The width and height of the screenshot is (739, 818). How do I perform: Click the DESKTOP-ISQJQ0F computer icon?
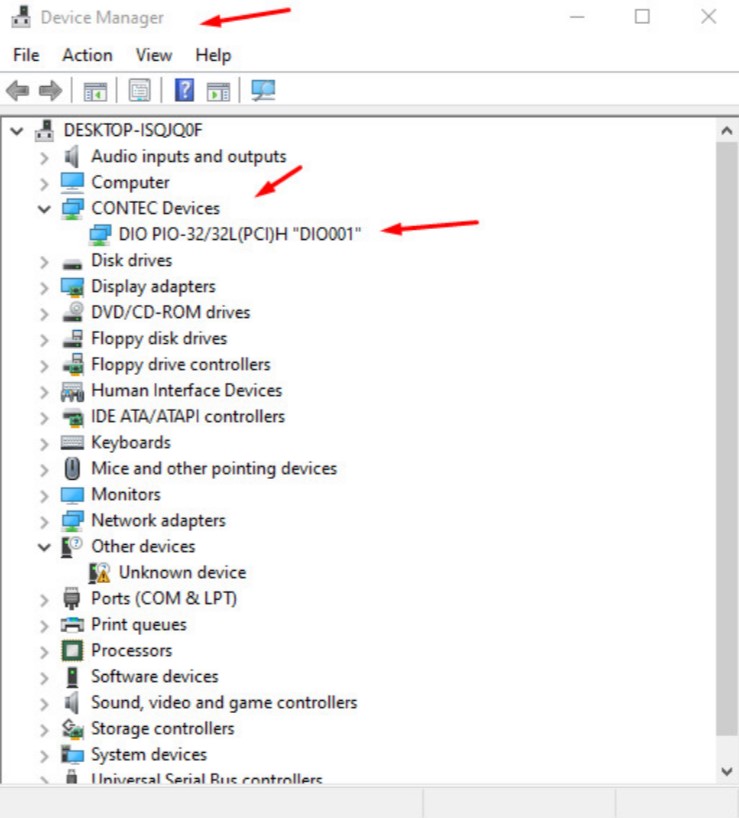pyautogui.click(x=44, y=130)
